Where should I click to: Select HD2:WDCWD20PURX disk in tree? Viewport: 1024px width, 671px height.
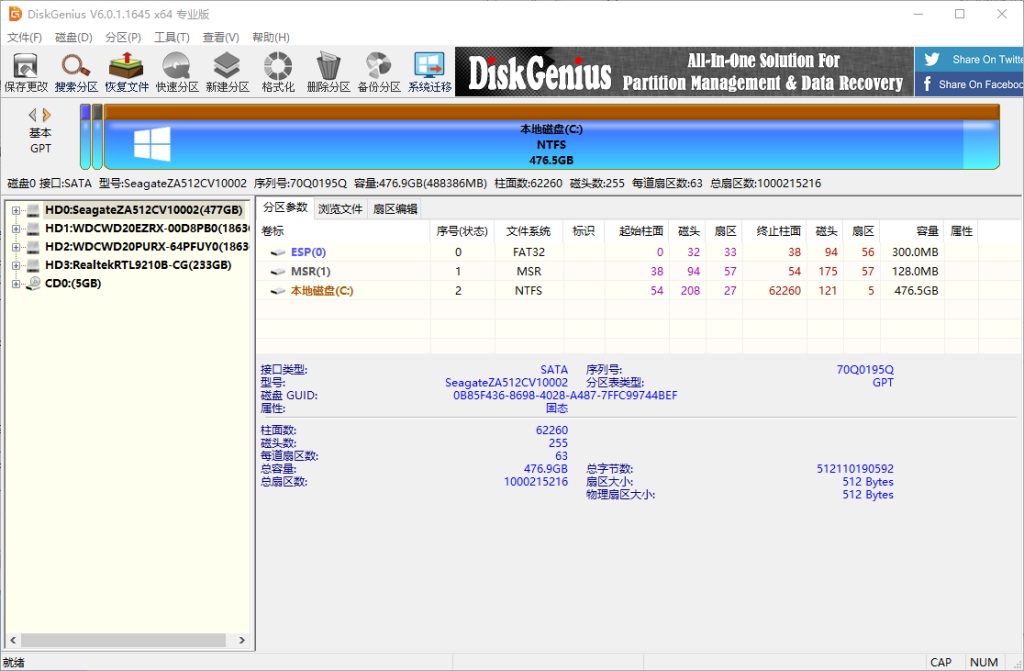147,246
